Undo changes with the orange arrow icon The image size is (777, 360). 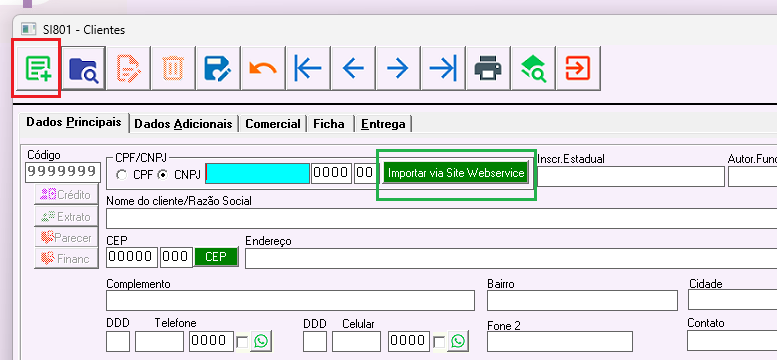(x=263, y=68)
